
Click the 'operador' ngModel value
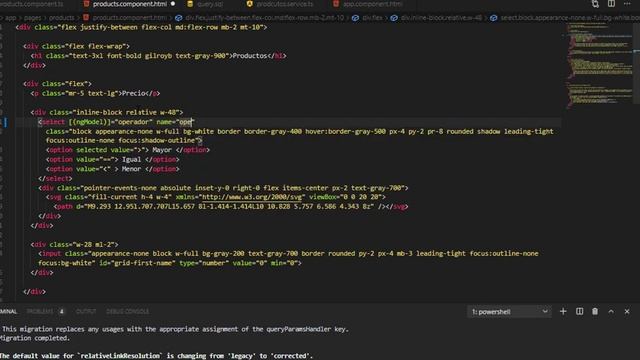pyautogui.click(x=133, y=122)
